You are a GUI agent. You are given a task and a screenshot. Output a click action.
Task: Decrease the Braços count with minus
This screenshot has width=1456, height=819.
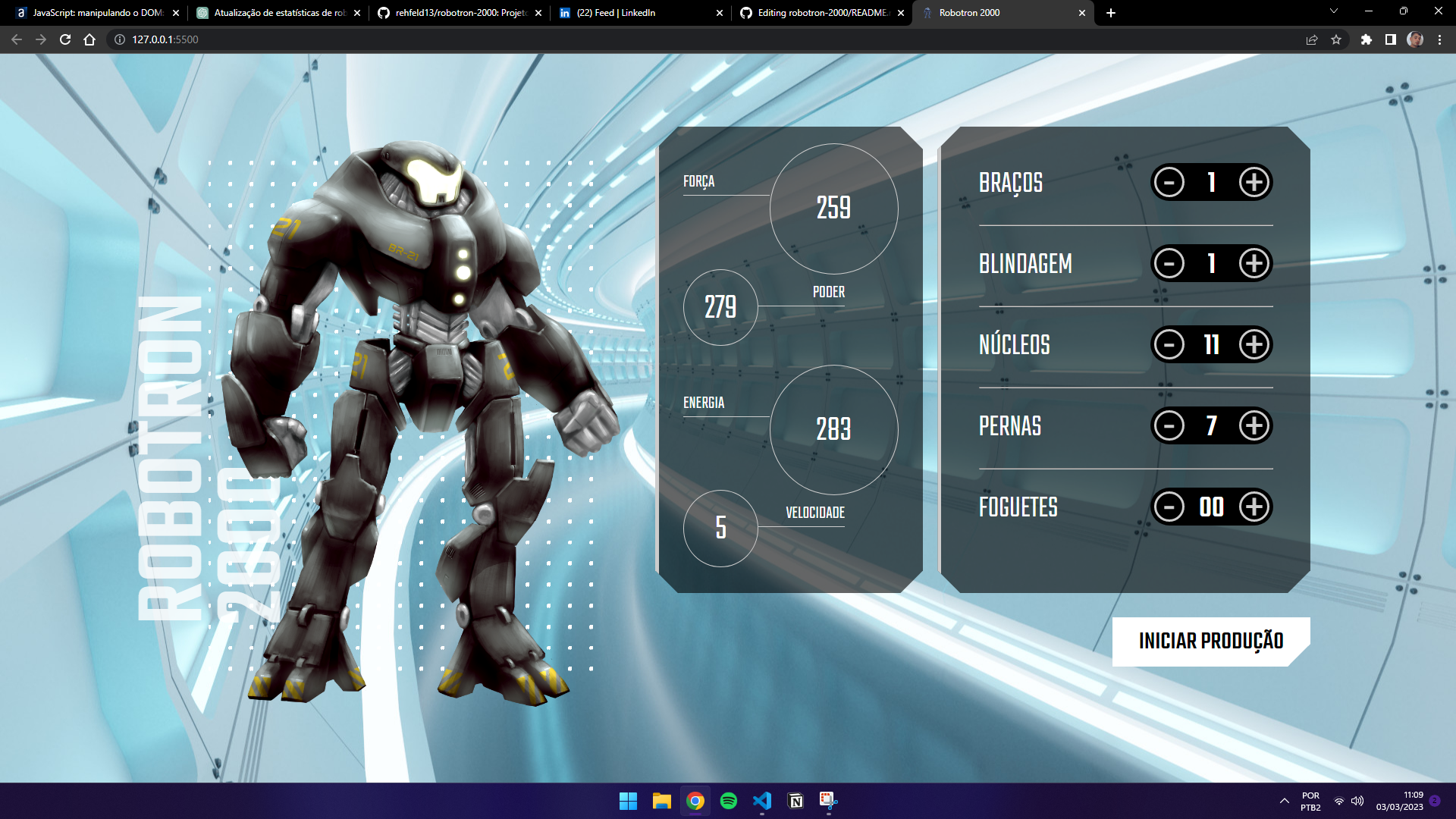click(x=1169, y=183)
